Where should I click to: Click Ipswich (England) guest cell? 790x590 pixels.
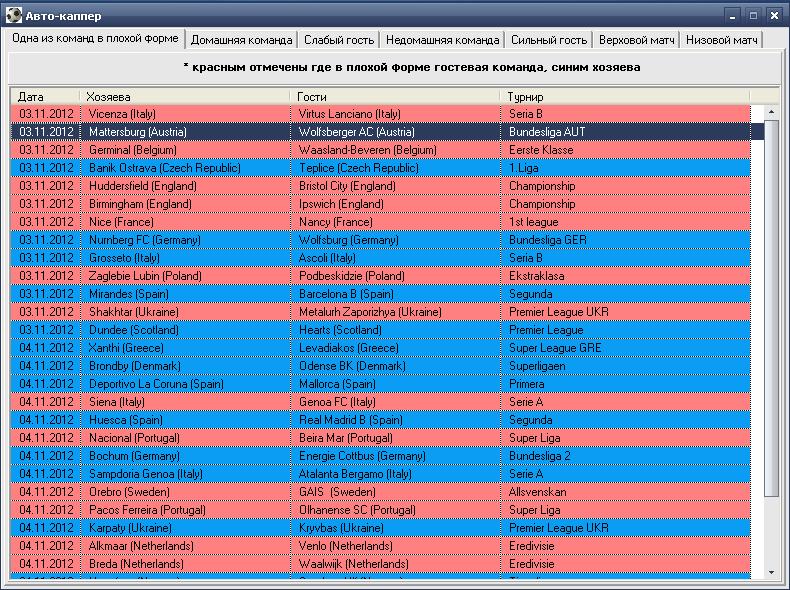396,204
